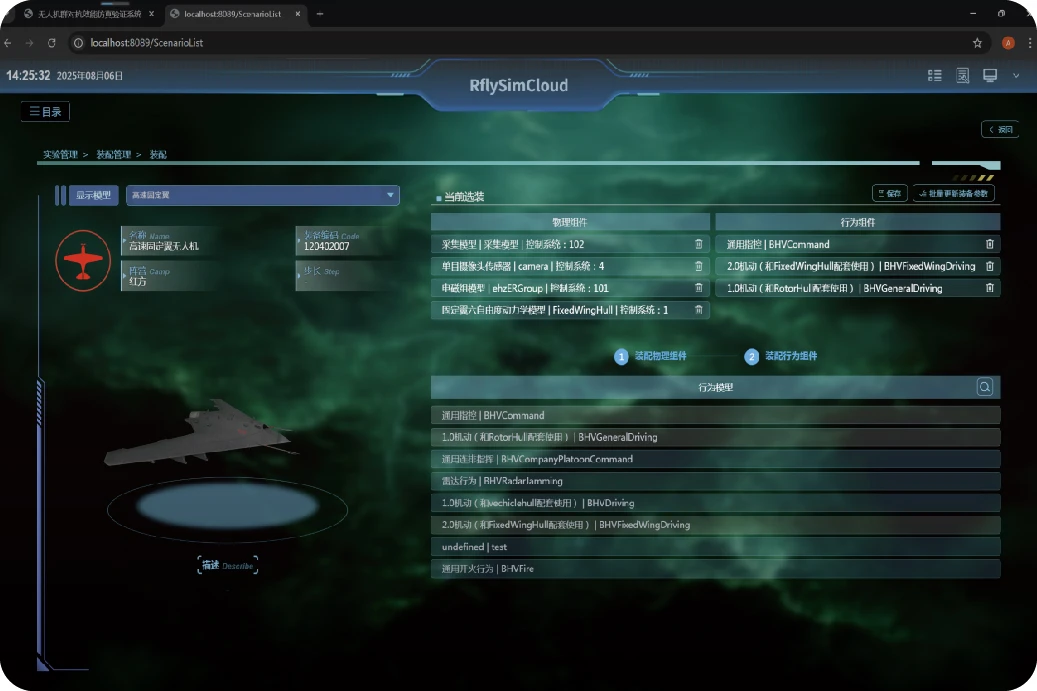Delete the BHVCommand behavior component

pyautogui.click(x=989, y=244)
